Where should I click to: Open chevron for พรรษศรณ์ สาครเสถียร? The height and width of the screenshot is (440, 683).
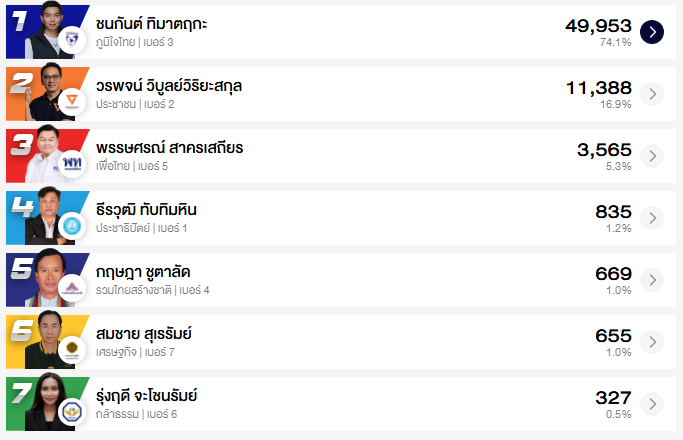point(651,156)
